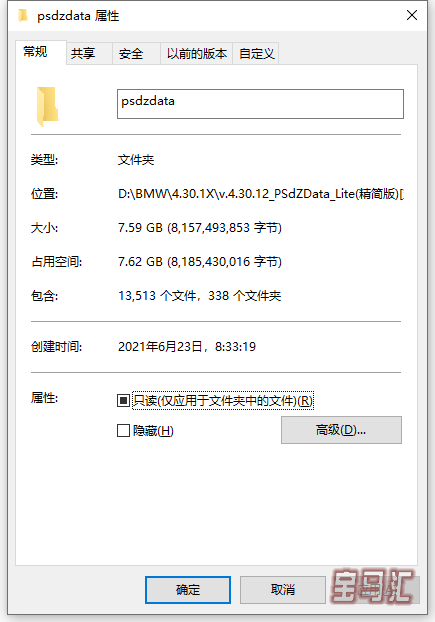
Task: Open the 高级(D)... advanced attributes dialog
Action: point(341,430)
